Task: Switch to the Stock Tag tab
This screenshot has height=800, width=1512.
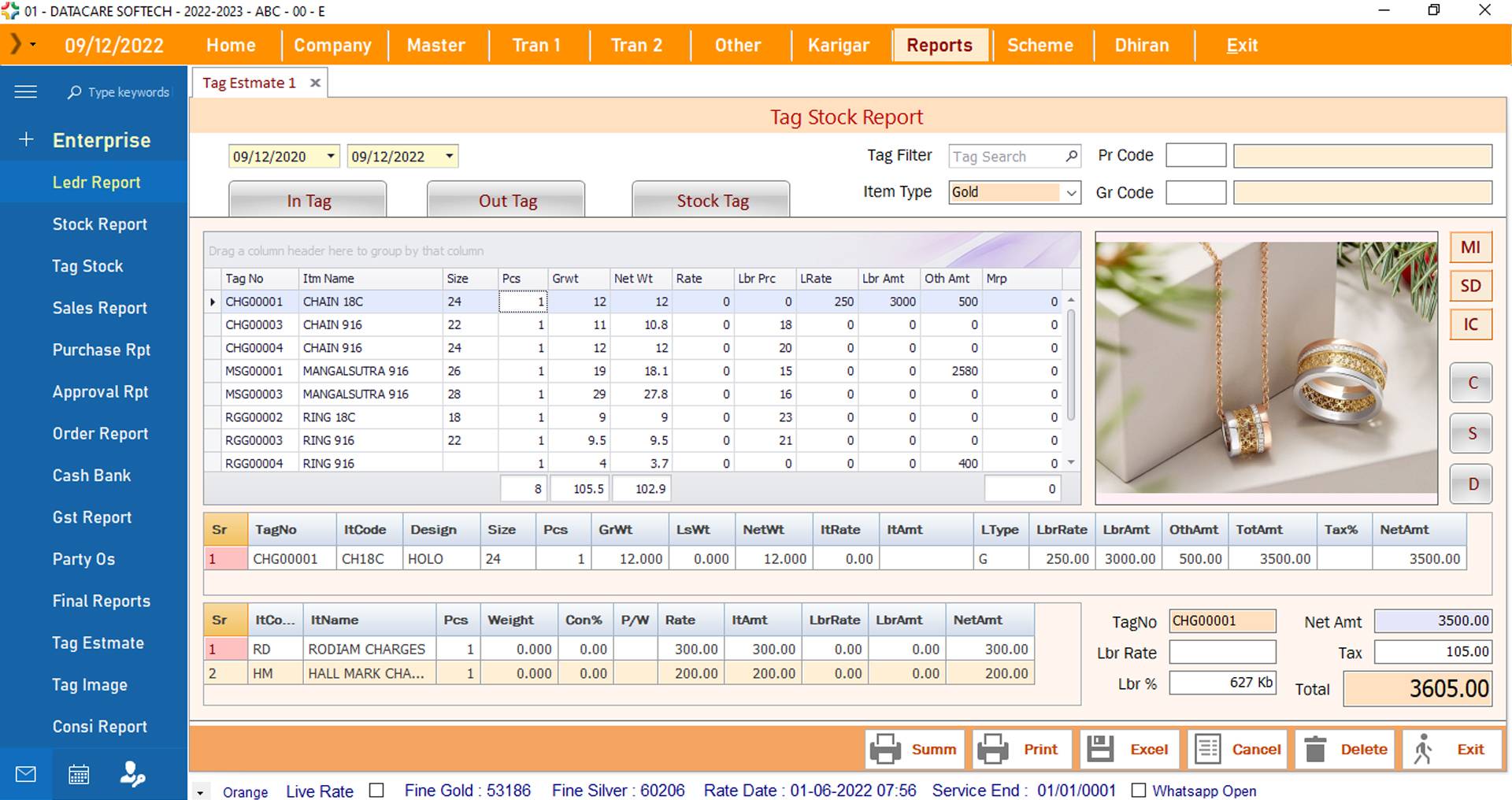Action: click(711, 200)
